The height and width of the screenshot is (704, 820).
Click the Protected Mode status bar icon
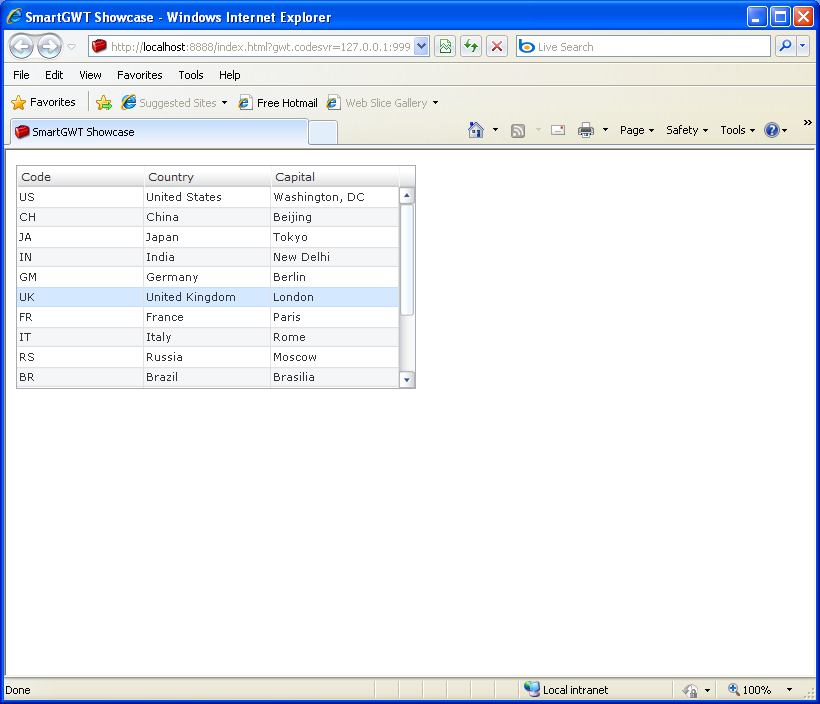tap(690, 690)
